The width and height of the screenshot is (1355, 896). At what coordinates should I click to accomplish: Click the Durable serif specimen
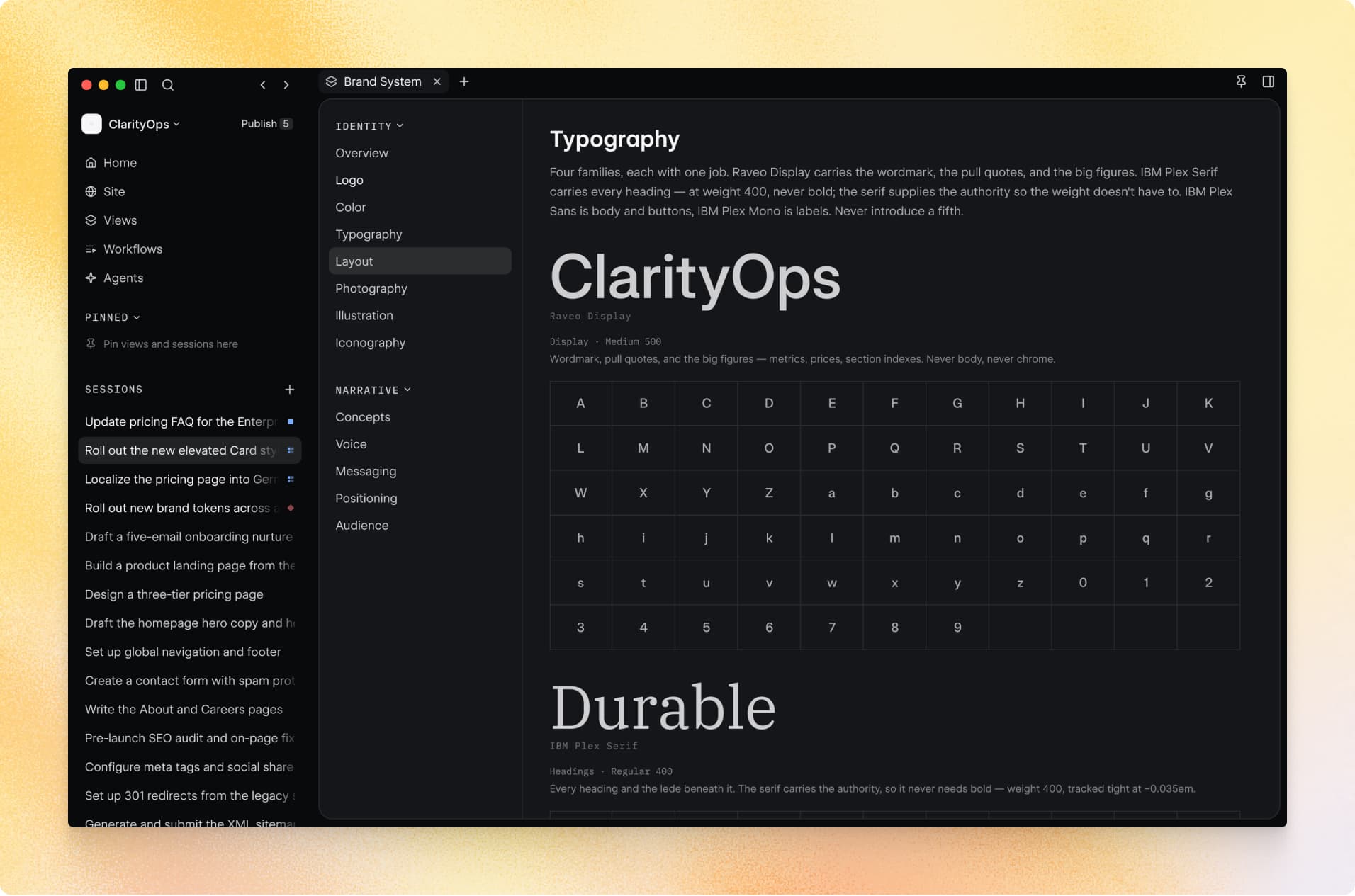[663, 707]
